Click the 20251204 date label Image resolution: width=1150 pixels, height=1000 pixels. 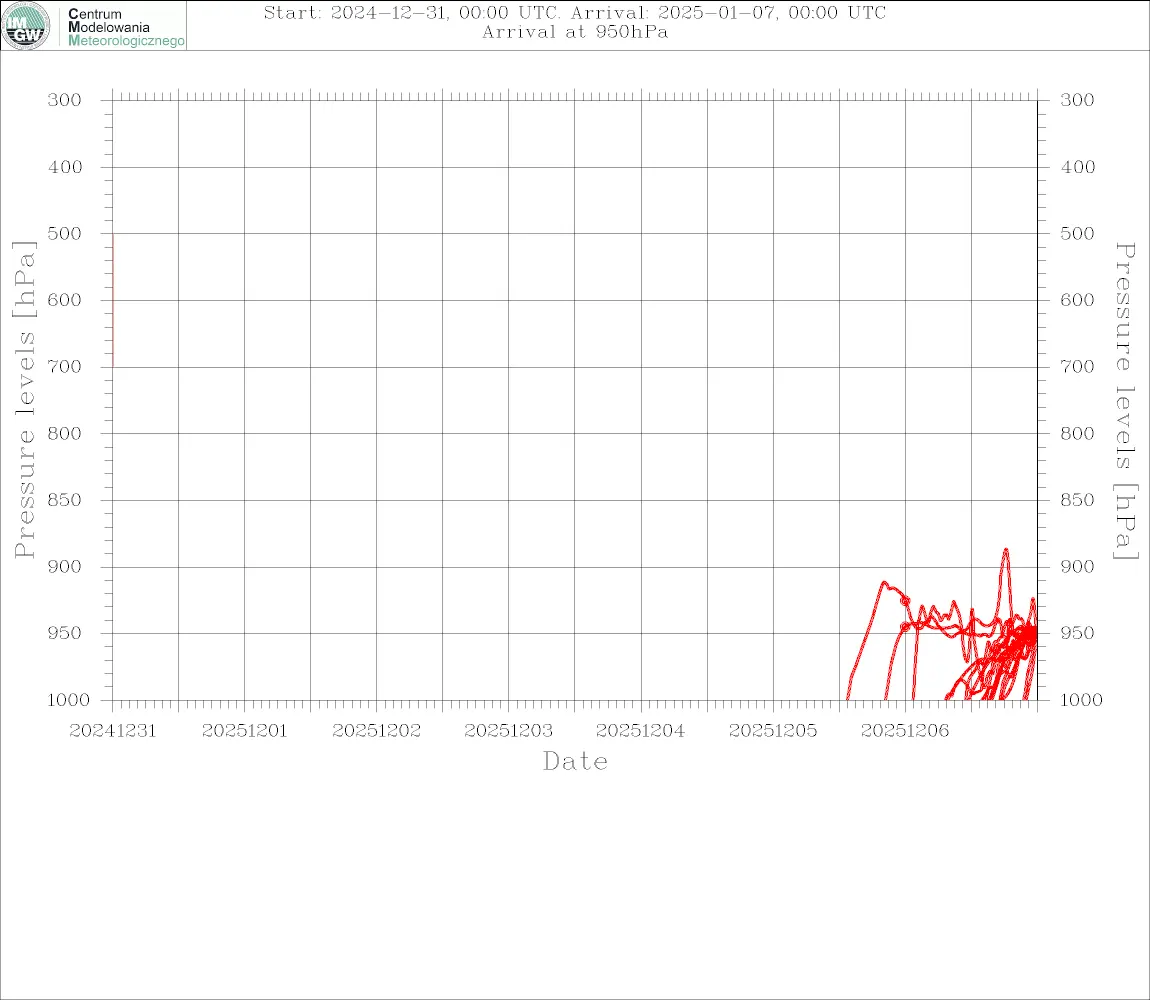640,731
